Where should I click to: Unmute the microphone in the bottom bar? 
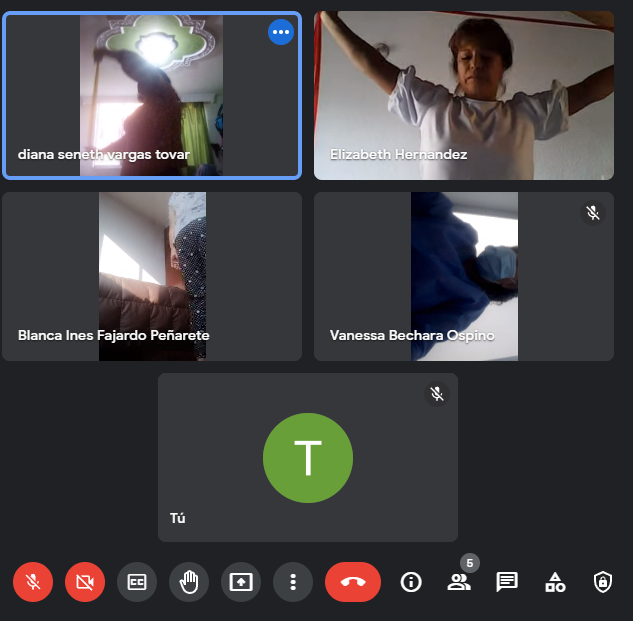pos(33,582)
